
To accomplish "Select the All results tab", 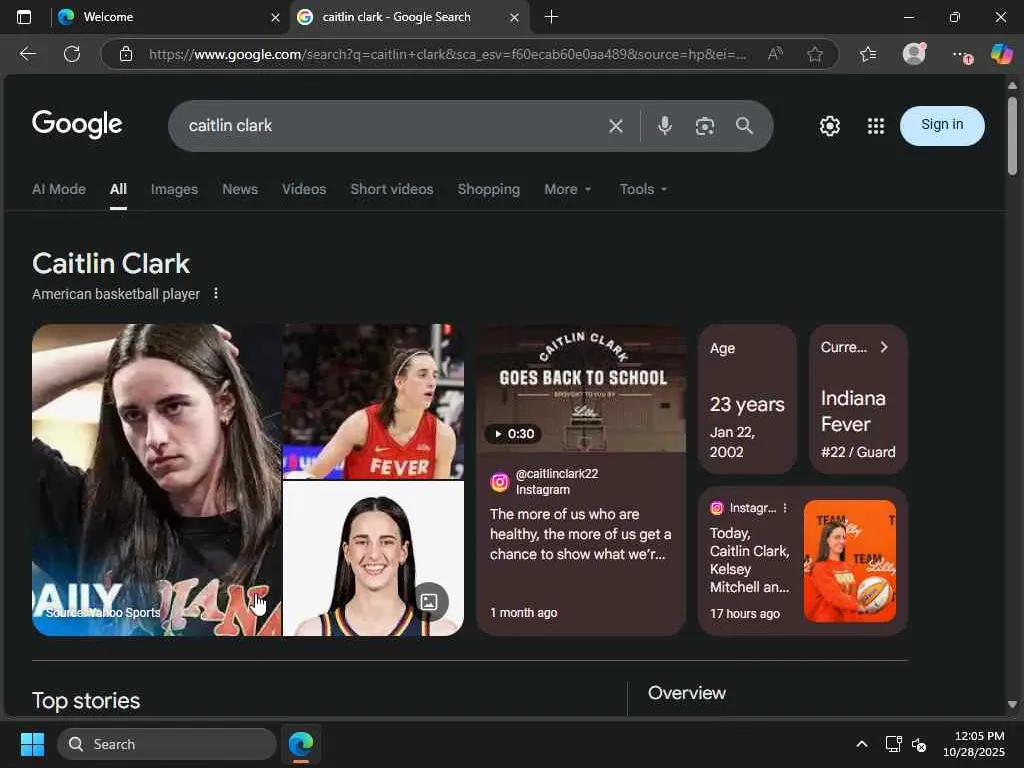I will [118, 189].
